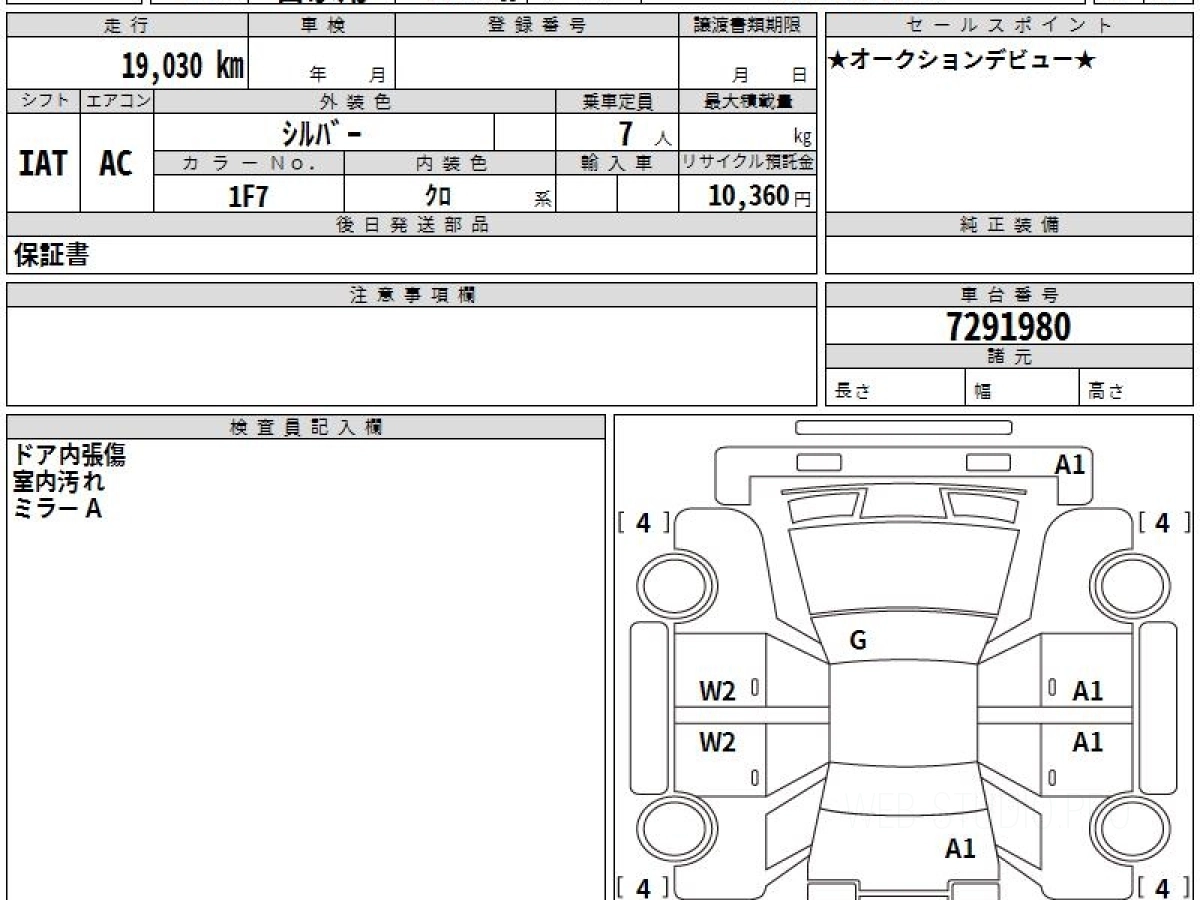This screenshot has height=900, width=1200.
Task: Select the upper W2 mark on left doors
Action: click(717, 690)
